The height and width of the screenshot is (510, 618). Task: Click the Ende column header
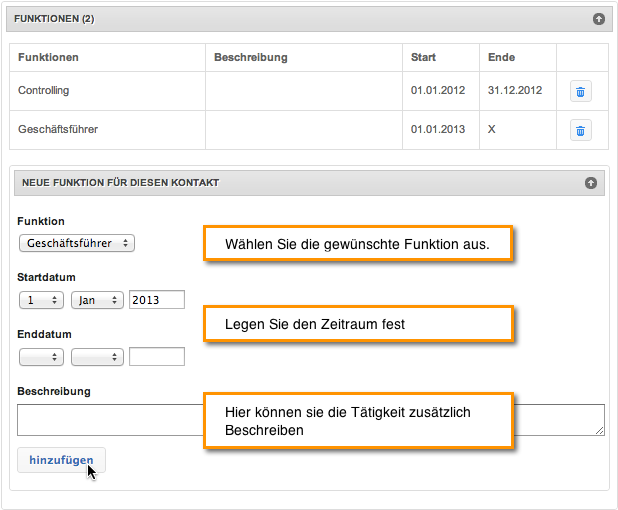point(501,58)
